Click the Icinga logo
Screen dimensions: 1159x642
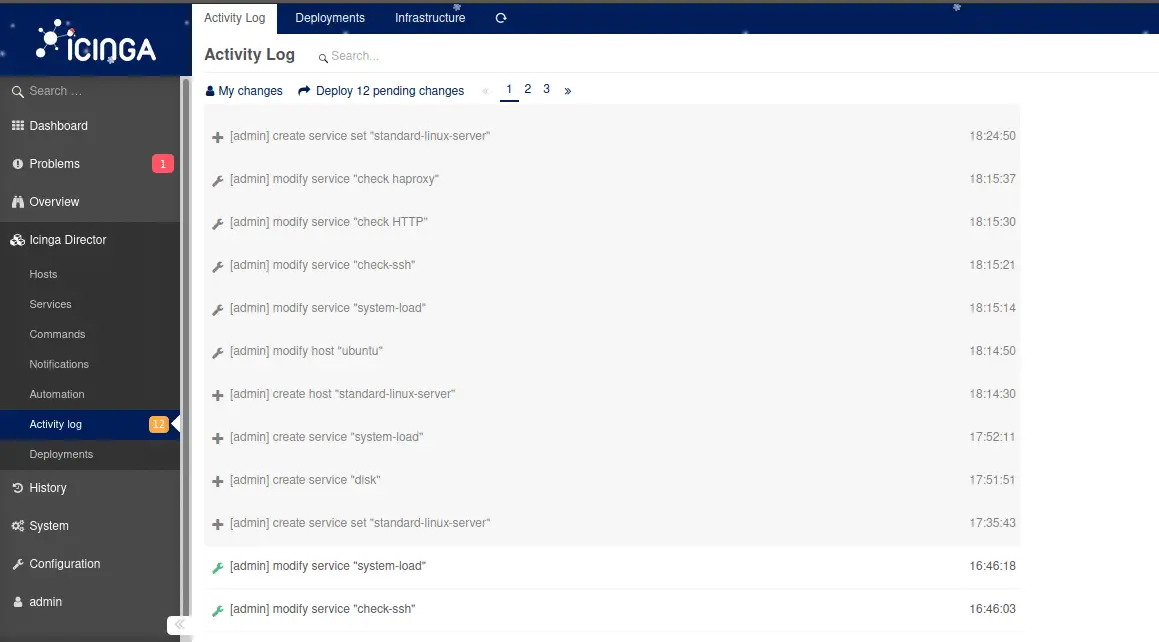pos(96,42)
